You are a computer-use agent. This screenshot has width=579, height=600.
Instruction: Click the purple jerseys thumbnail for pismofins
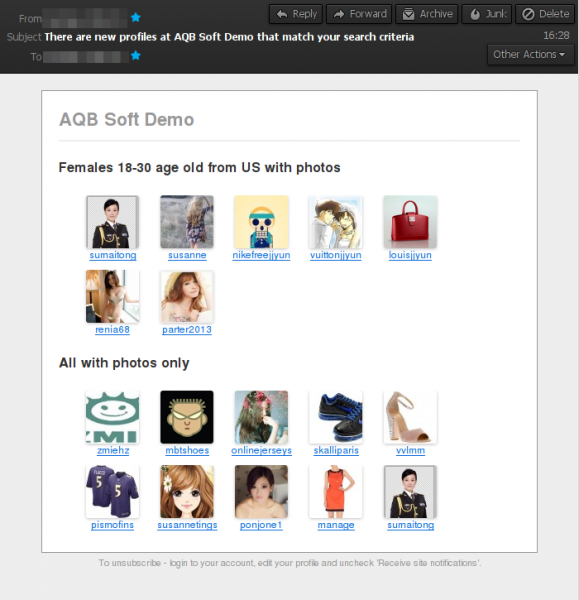pos(113,491)
